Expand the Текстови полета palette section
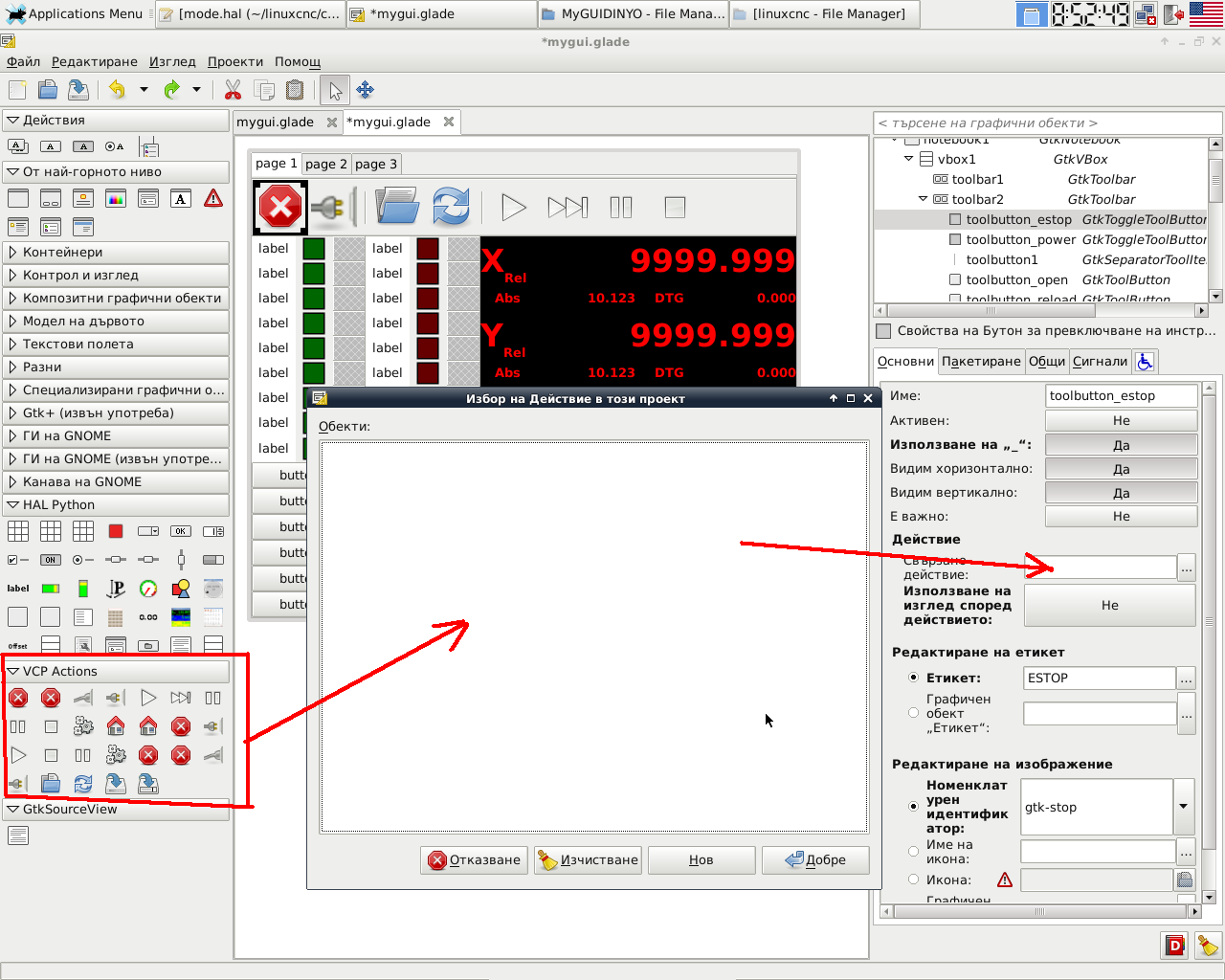 [115, 345]
